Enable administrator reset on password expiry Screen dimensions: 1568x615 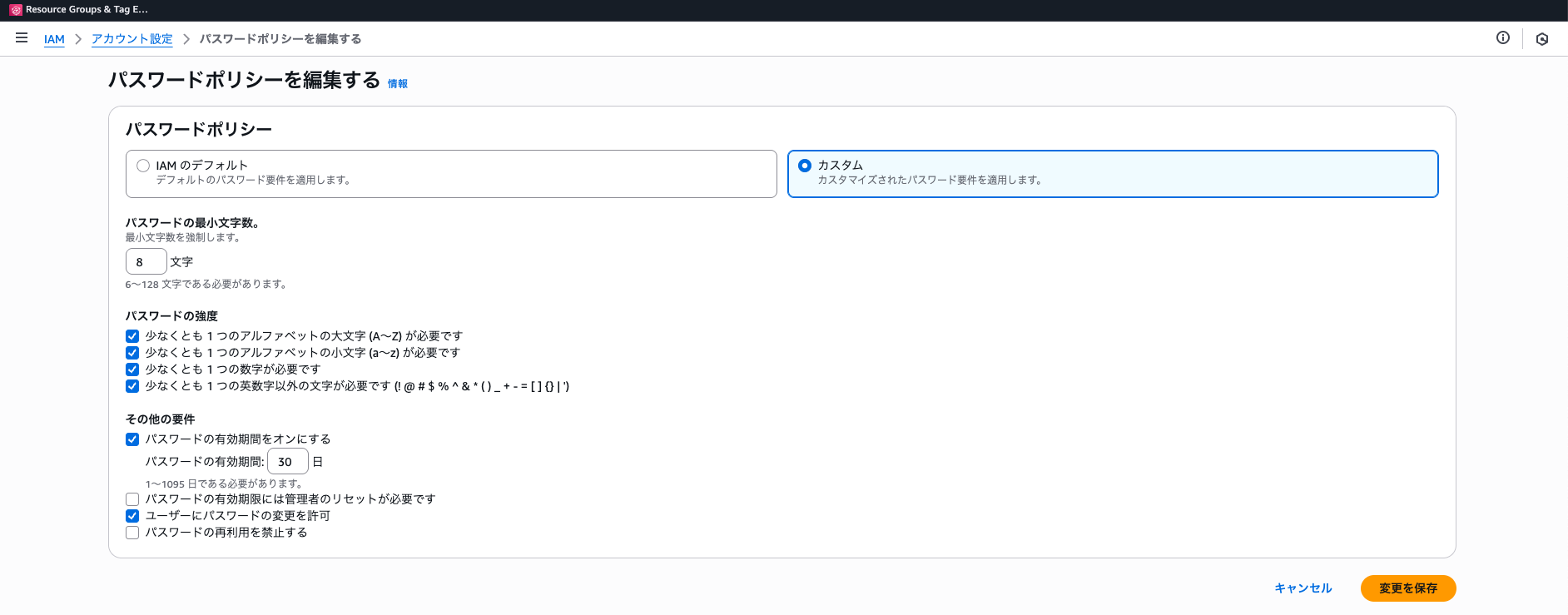(x=132, y=499)
